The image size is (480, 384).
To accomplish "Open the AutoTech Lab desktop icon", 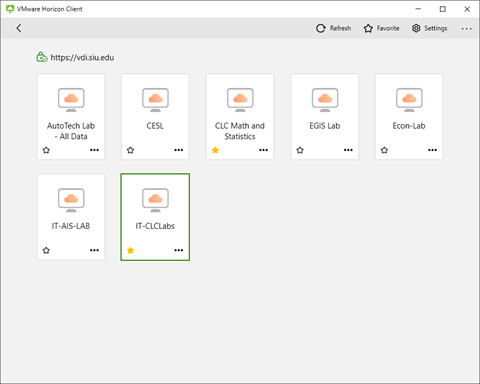I will click(71, 99).
